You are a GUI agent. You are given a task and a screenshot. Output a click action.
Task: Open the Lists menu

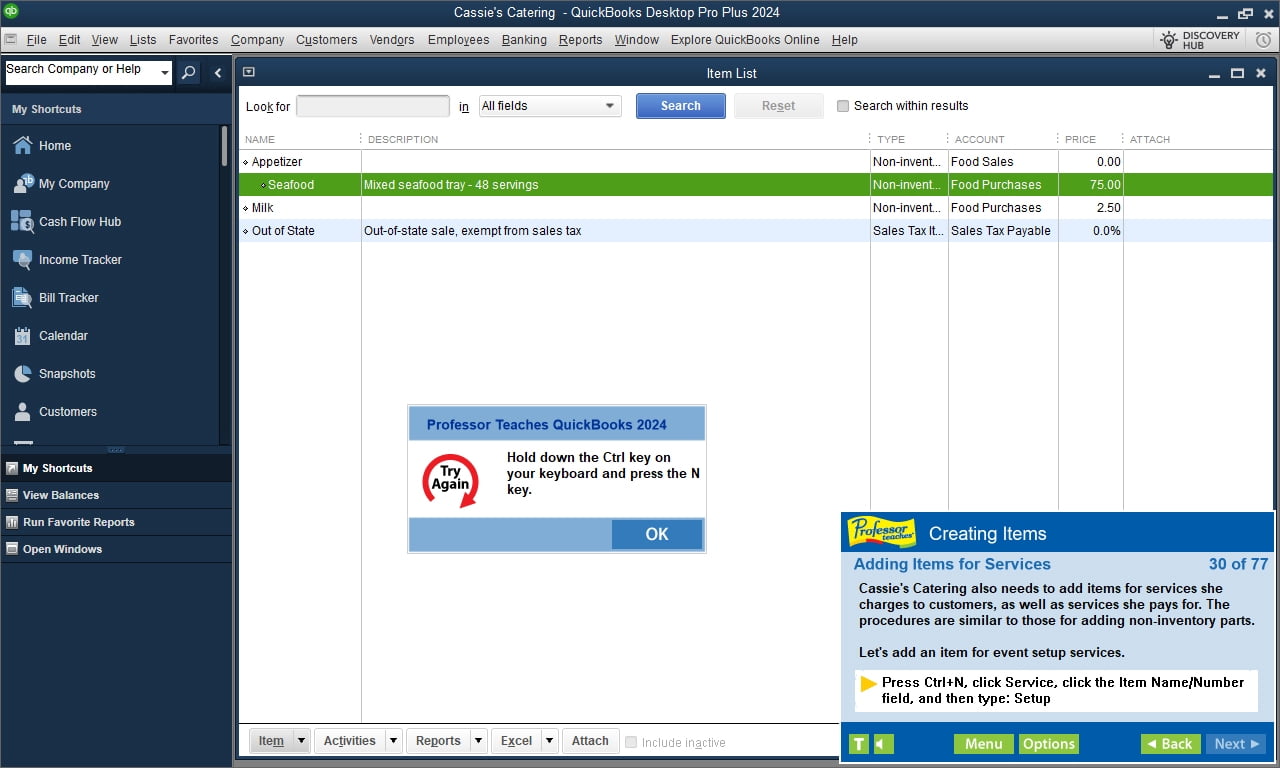(143, 40)
